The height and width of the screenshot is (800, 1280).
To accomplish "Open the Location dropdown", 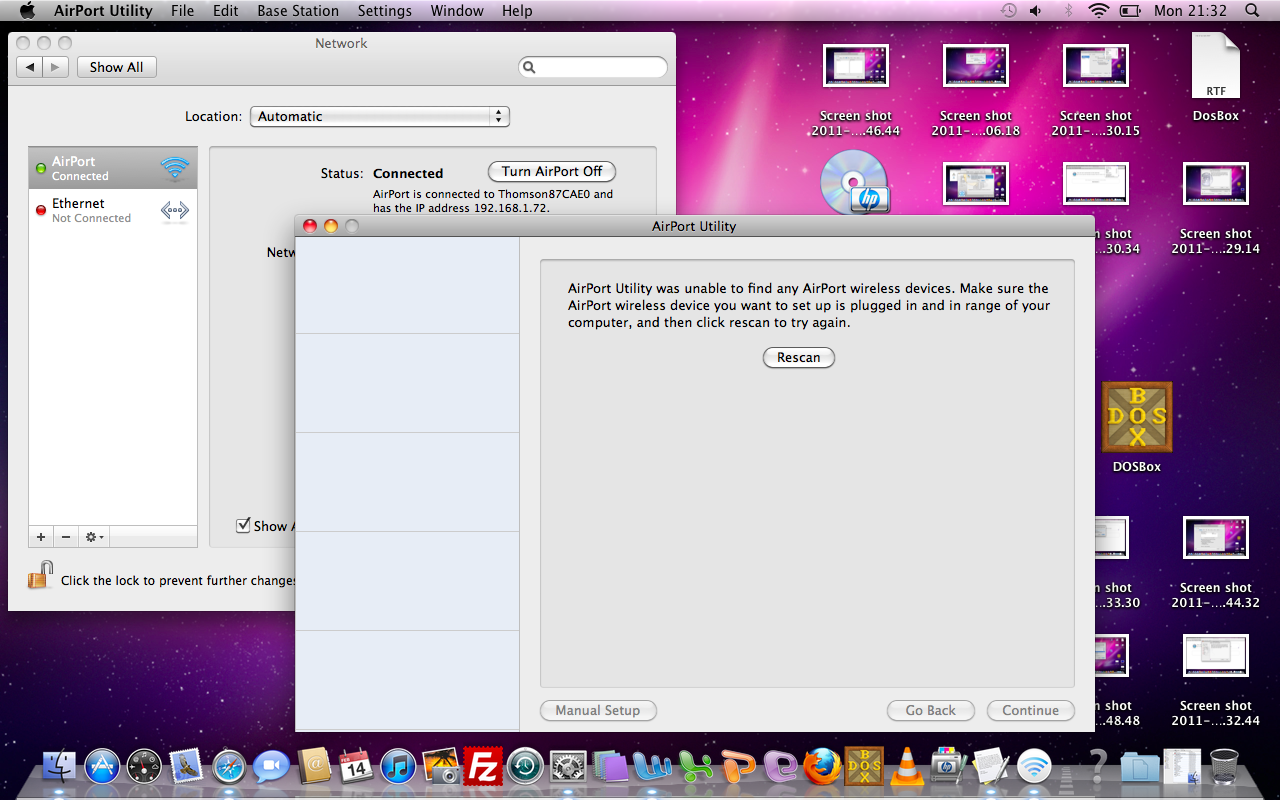I will point(380,116).
